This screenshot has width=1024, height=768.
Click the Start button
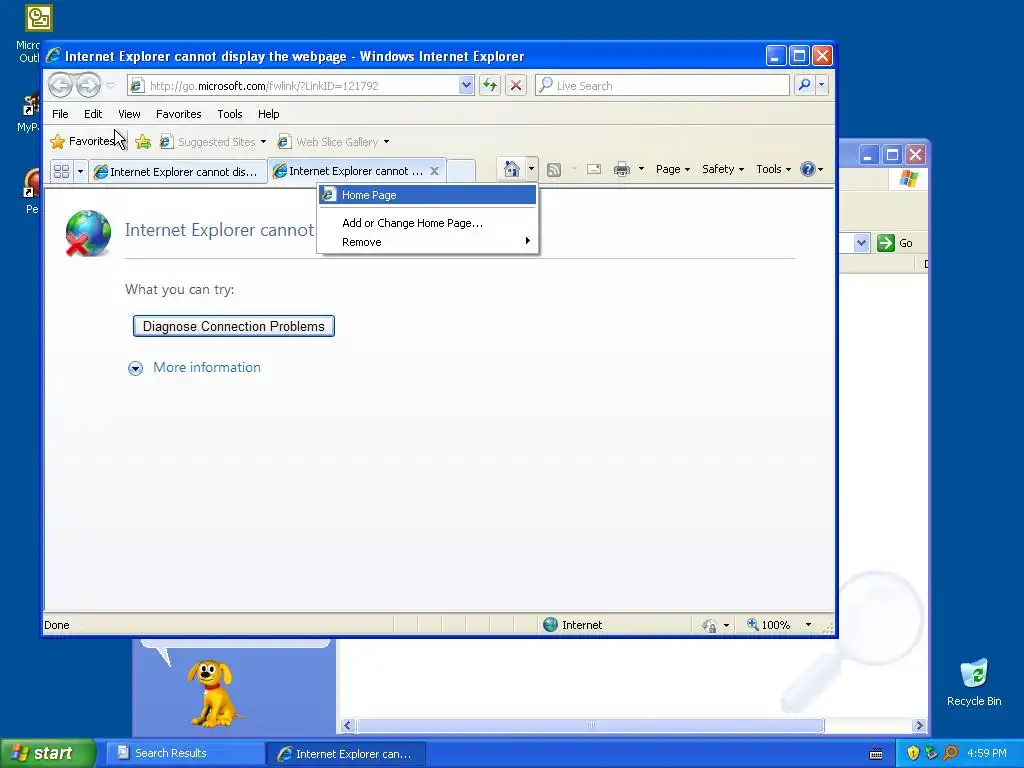pyautogui.click(x=47, y=753)
